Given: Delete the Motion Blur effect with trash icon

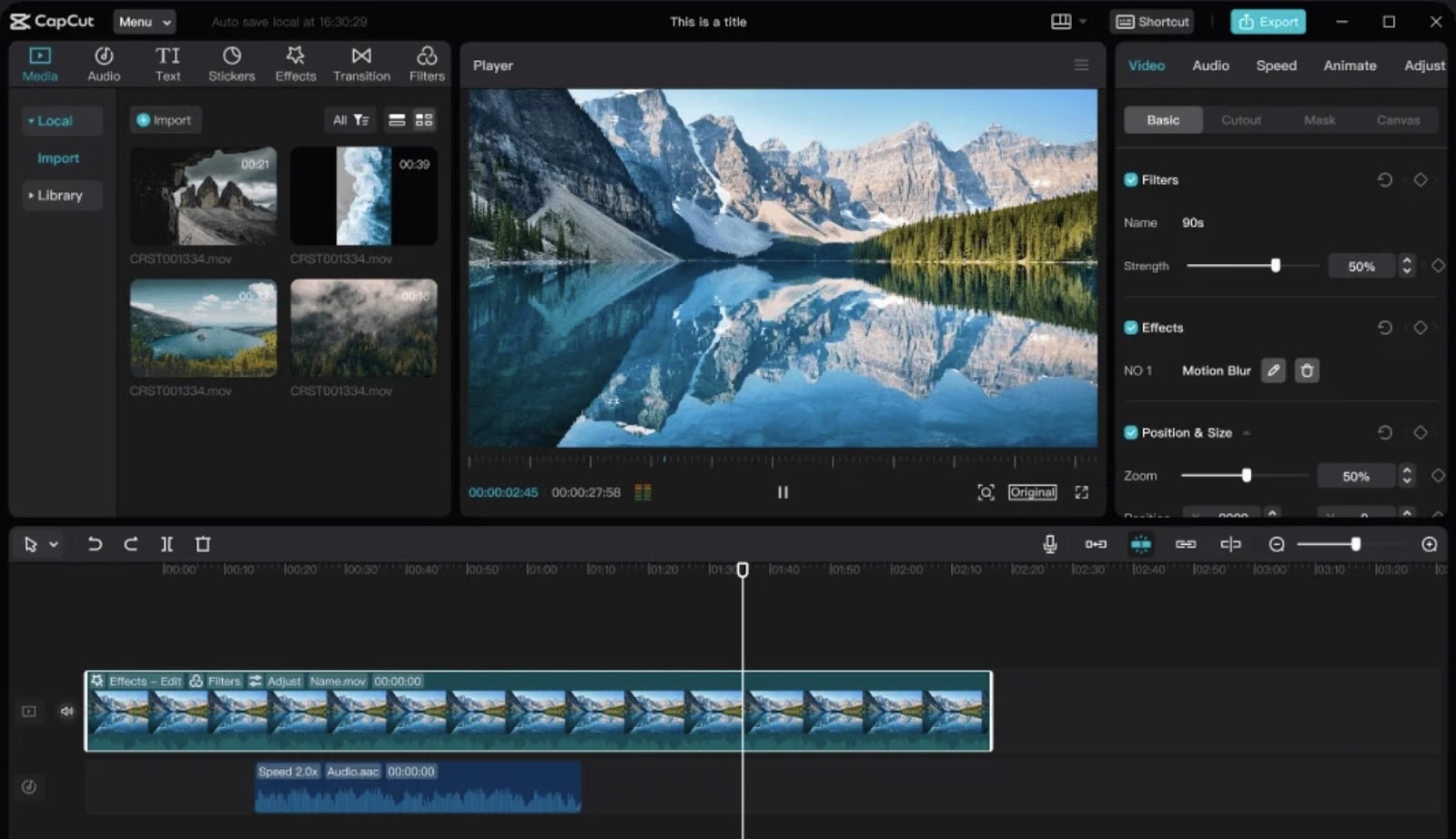Looking at the screenshot, I should click(x=1307, y=370).
